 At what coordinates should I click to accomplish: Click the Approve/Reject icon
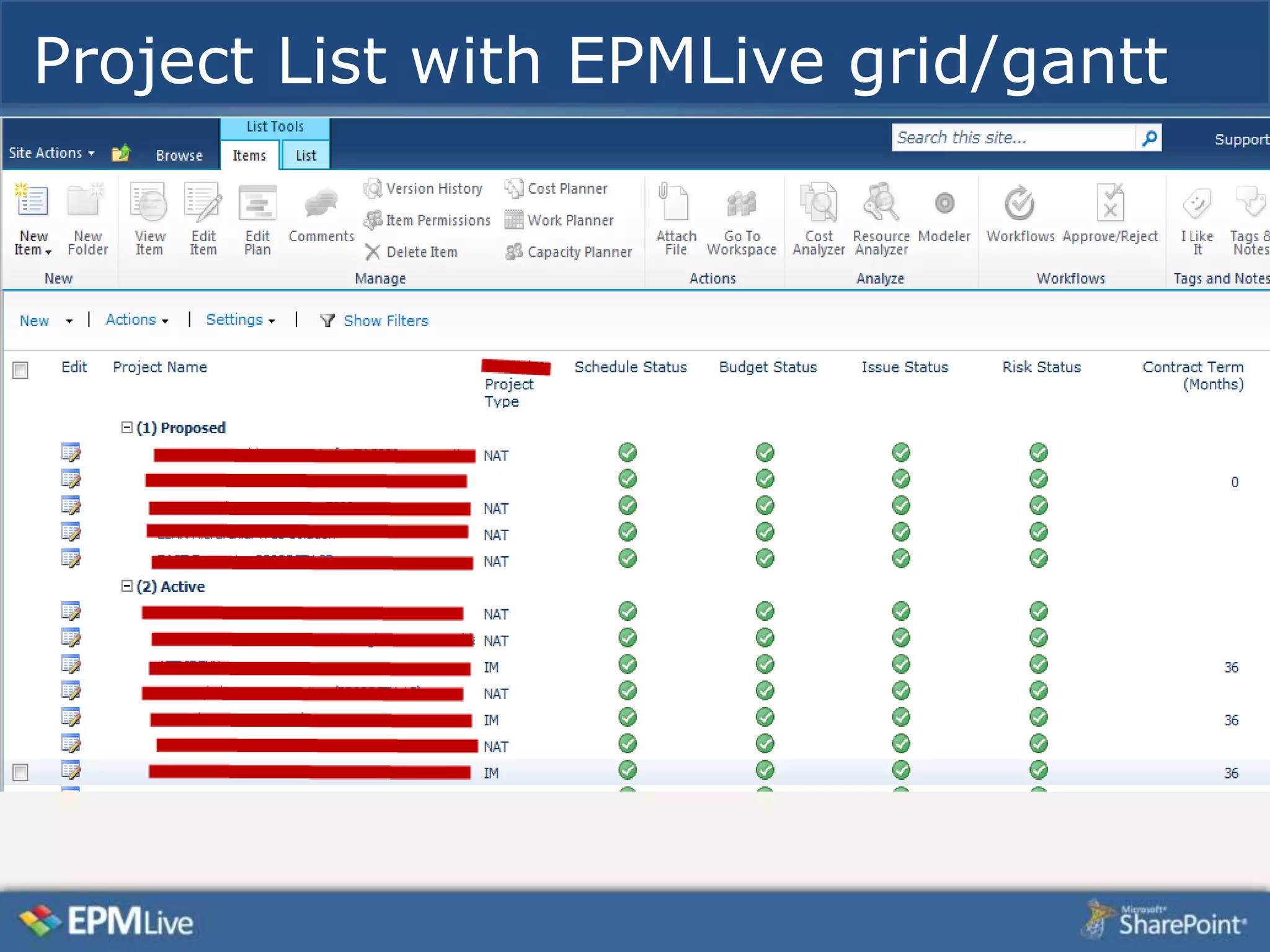1110,201
